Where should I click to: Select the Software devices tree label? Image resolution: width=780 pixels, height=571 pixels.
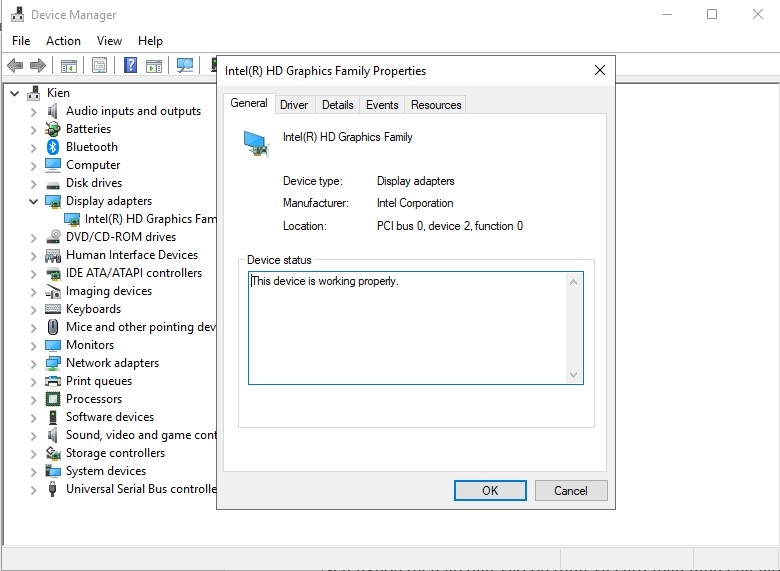coord(110,417)
